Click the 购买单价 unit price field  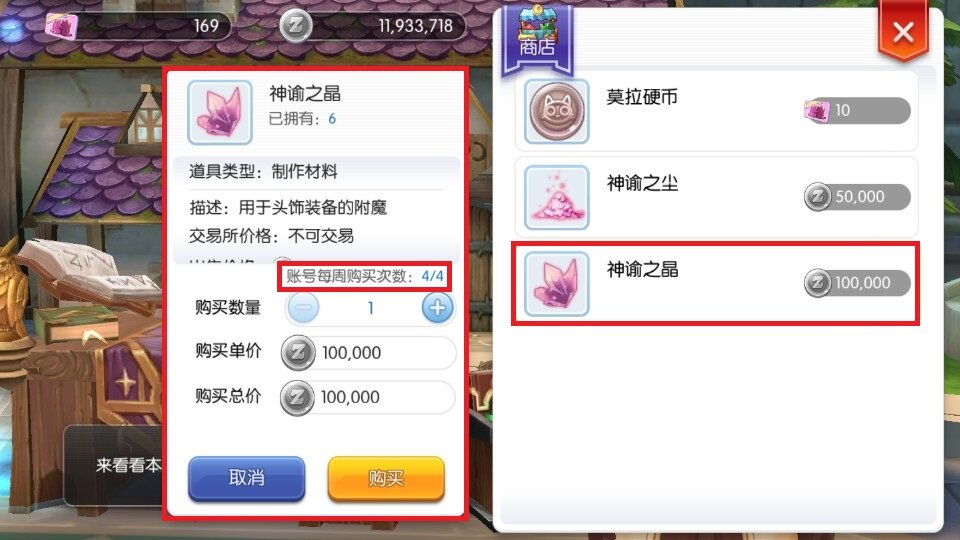[369, 353]
